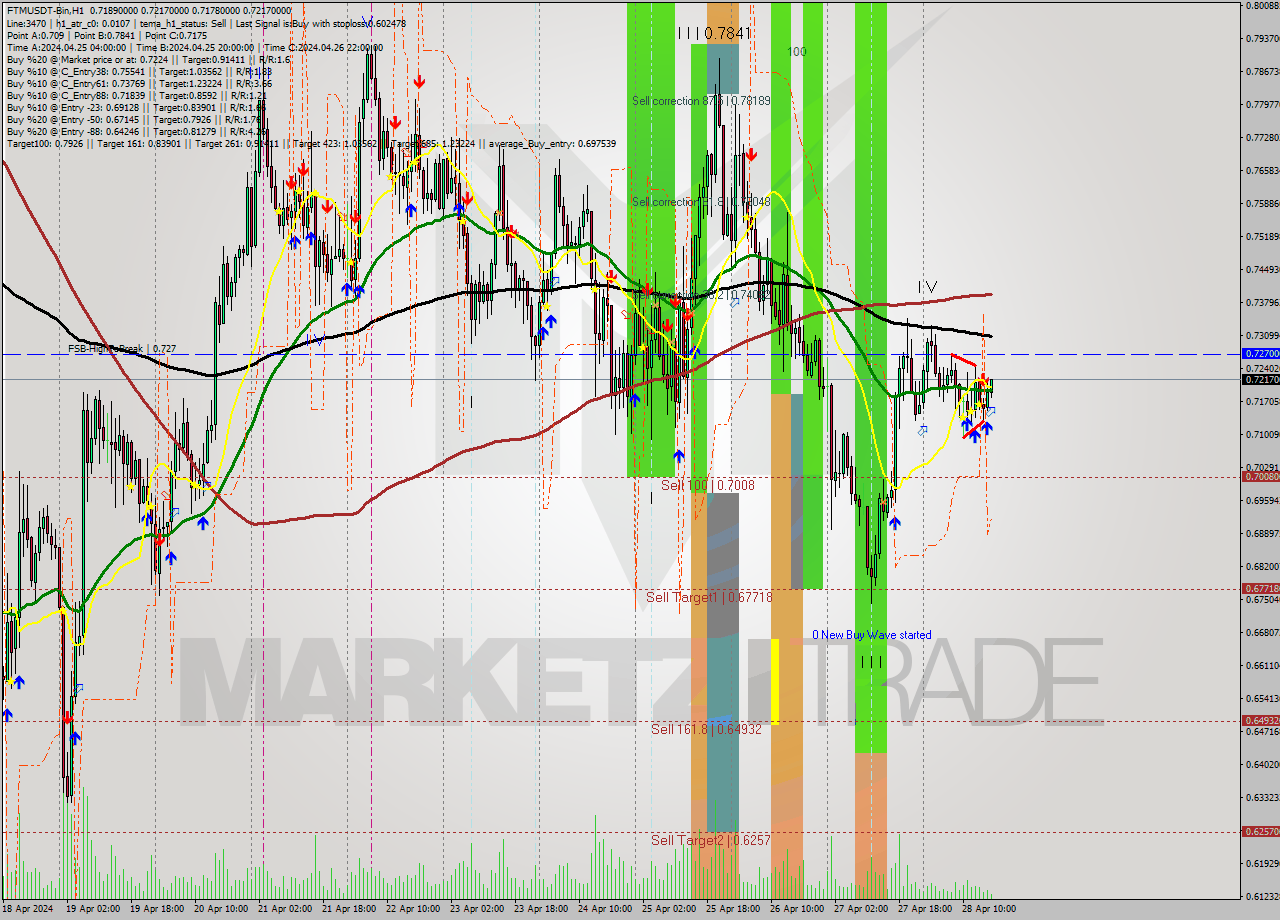Click the current price tag 0.72170
The height and width of the screenshot is (920, 1280).
[x=1260, y=380]
